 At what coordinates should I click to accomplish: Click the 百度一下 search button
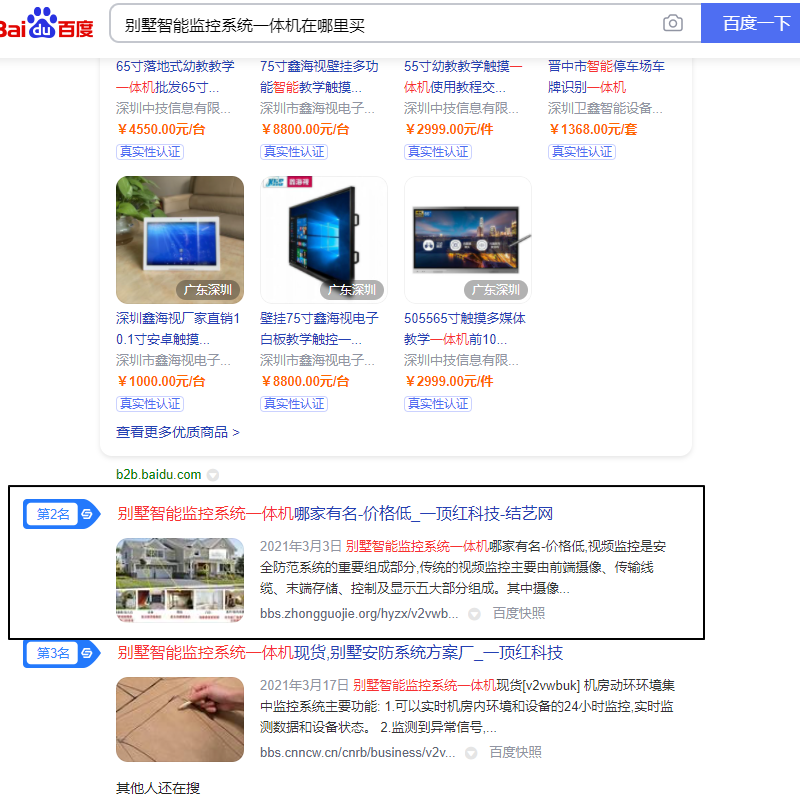pos(751,23)
